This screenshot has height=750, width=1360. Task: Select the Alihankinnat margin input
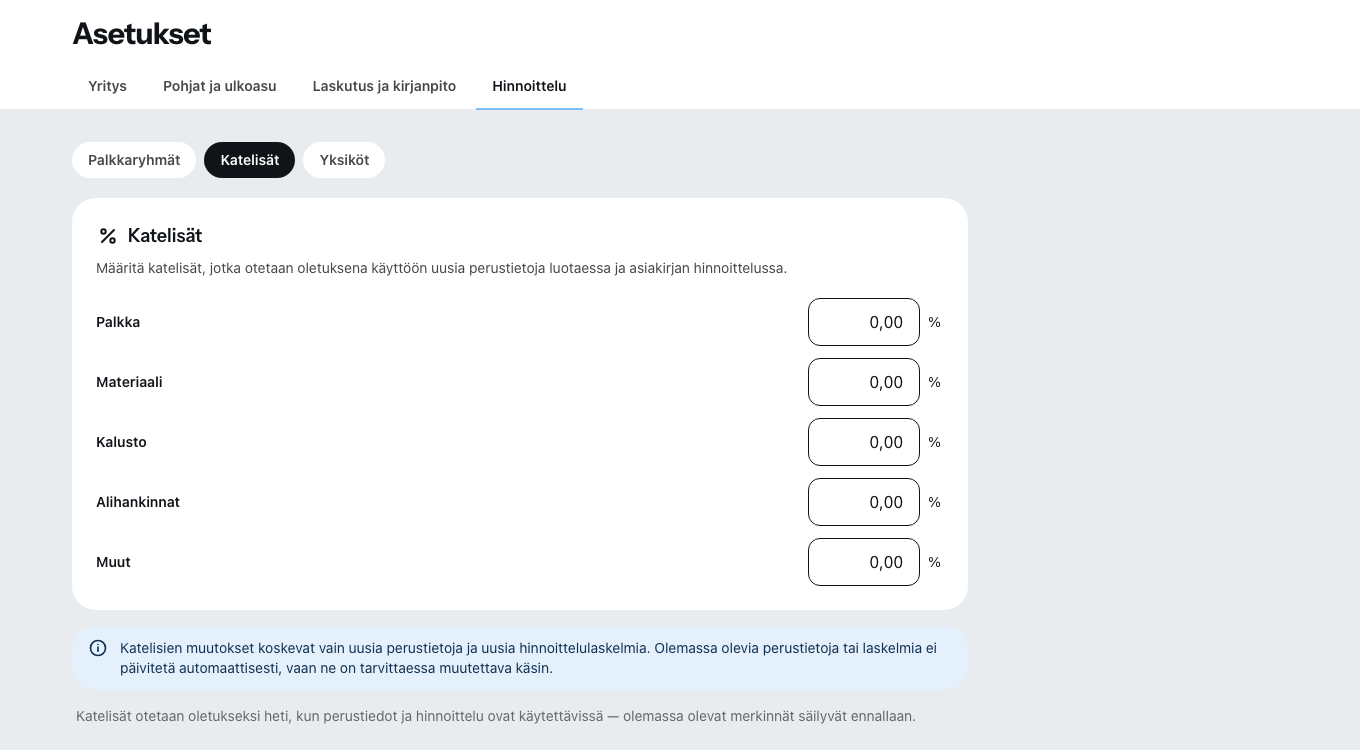pyautogui.click(x=864, y=502)
